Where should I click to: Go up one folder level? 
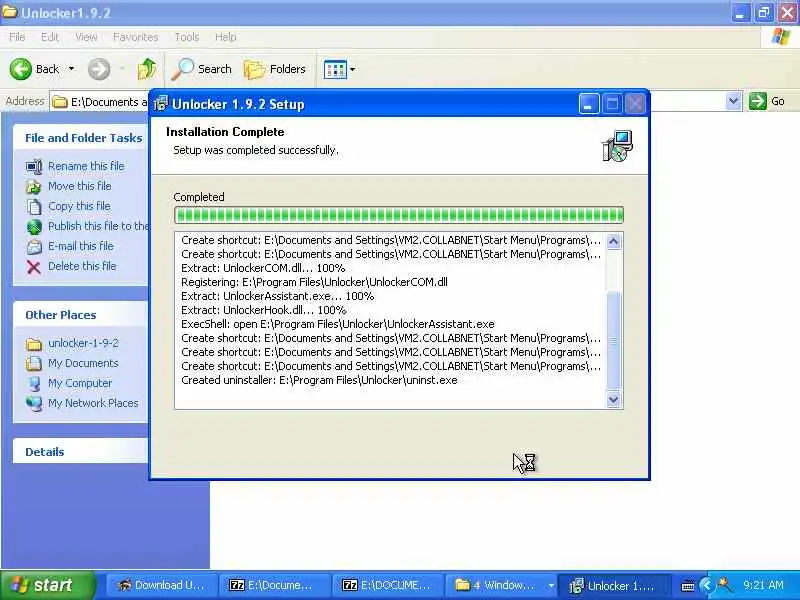coord(147,69)
